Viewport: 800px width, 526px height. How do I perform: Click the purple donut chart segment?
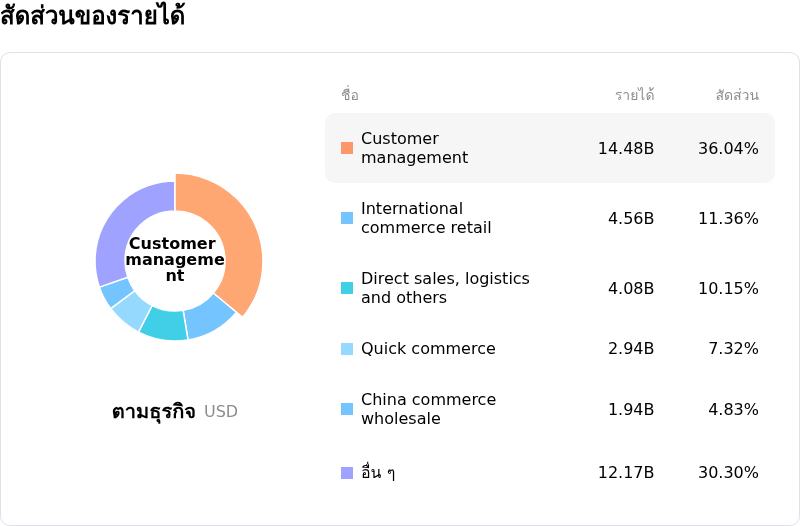[x=121, y=224]
